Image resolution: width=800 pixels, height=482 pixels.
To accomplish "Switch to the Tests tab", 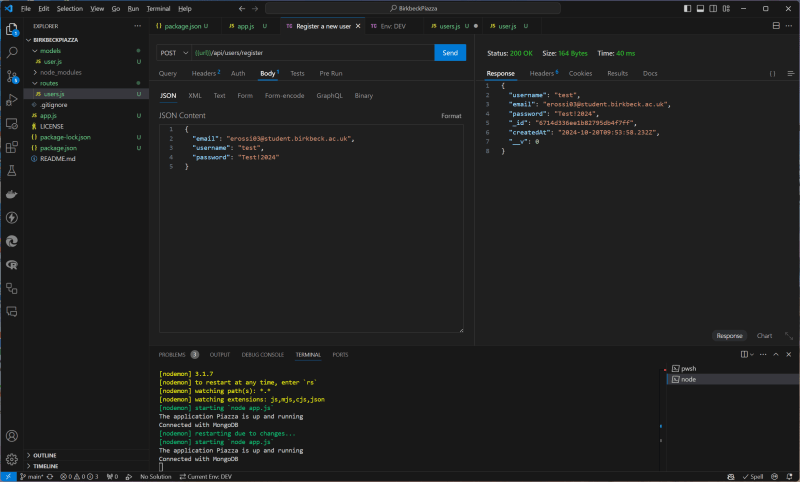I will [297, 73].
